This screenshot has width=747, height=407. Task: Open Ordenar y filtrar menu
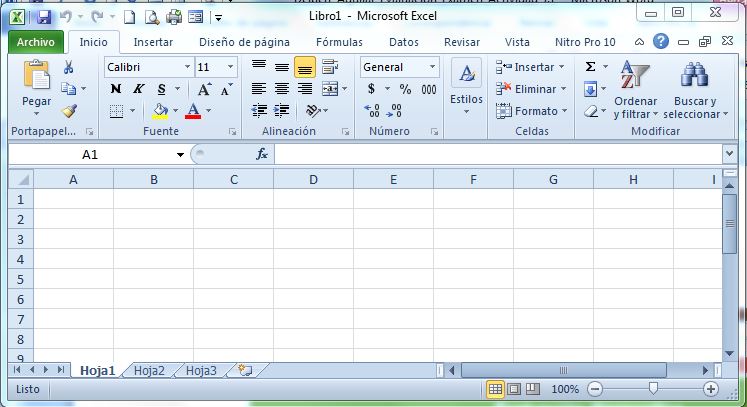point(636,89)
